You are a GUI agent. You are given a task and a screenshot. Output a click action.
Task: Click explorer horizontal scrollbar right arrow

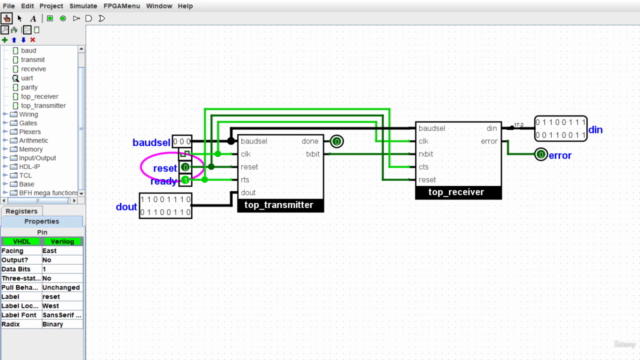tap(74, 201)
